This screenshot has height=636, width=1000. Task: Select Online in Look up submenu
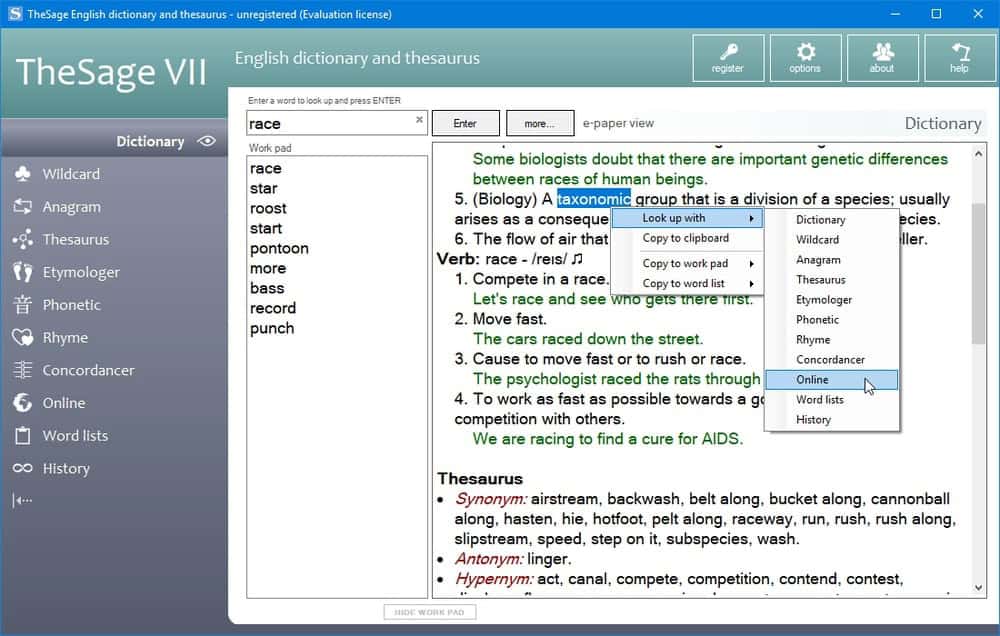click(832, 380)
